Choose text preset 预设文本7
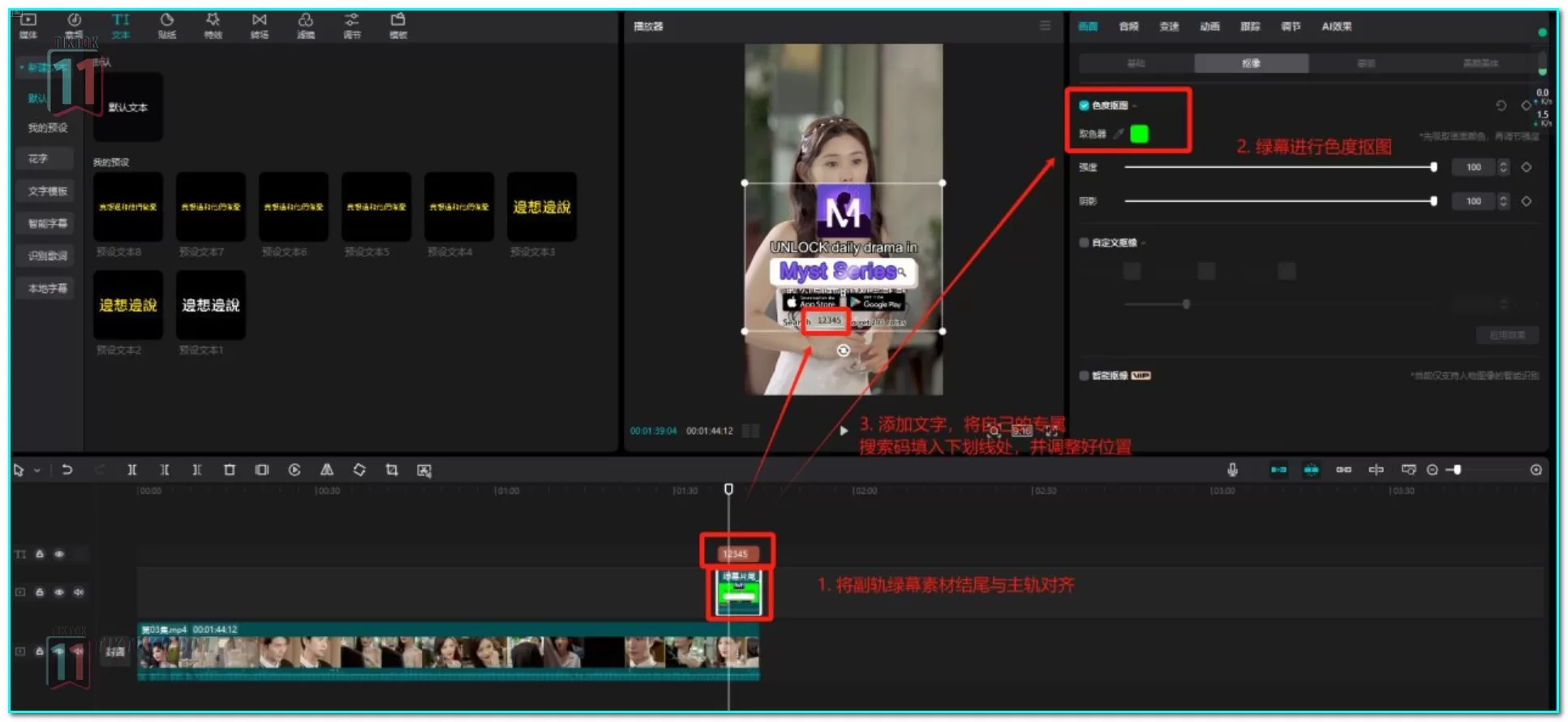Viewport: 1568px width, 722px height. coord(211,207)
